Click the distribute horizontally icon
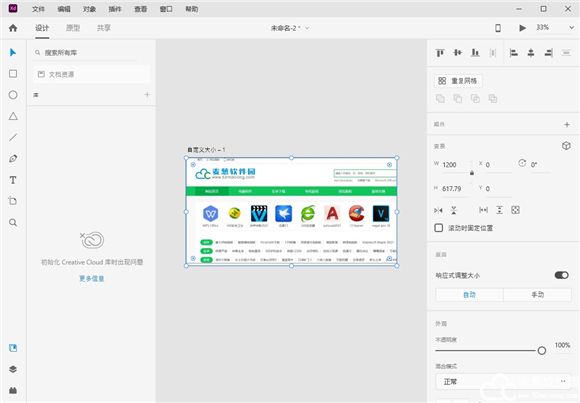The image size is (580, 403). point(566,53)
